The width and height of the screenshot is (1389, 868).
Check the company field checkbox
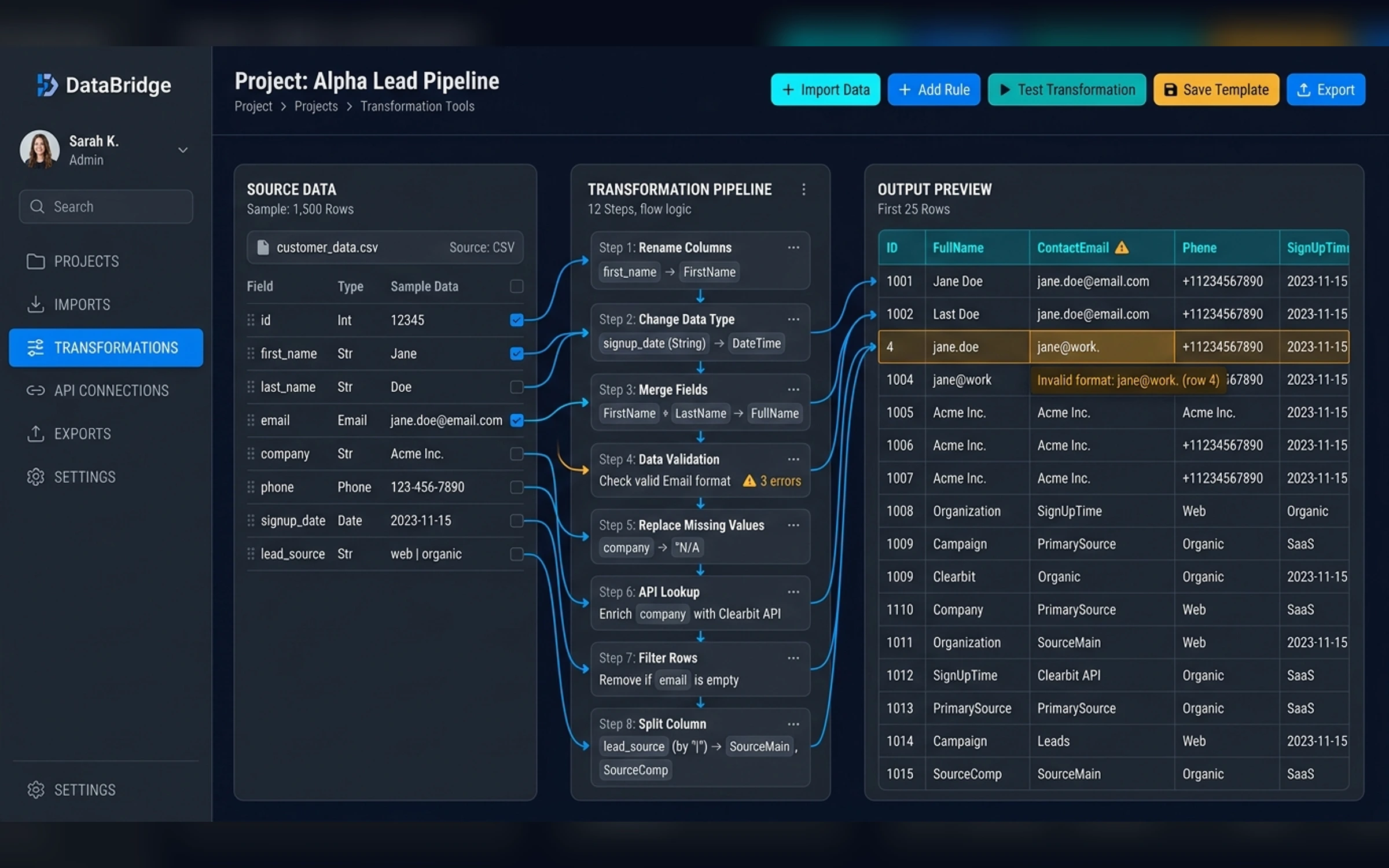517,454
